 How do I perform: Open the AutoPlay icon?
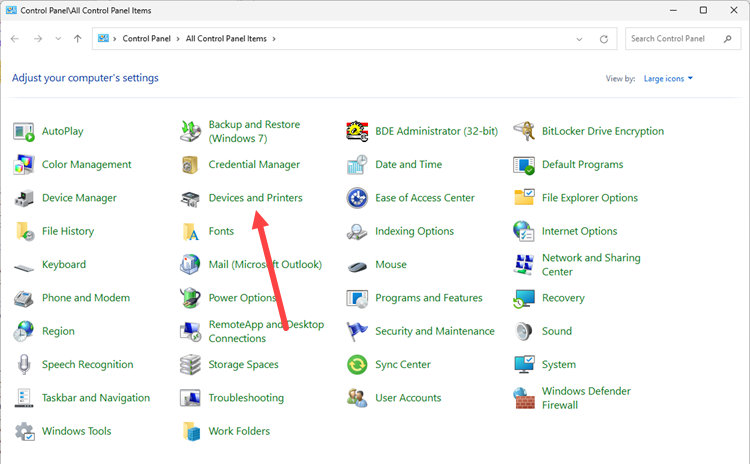pos(23,132)
